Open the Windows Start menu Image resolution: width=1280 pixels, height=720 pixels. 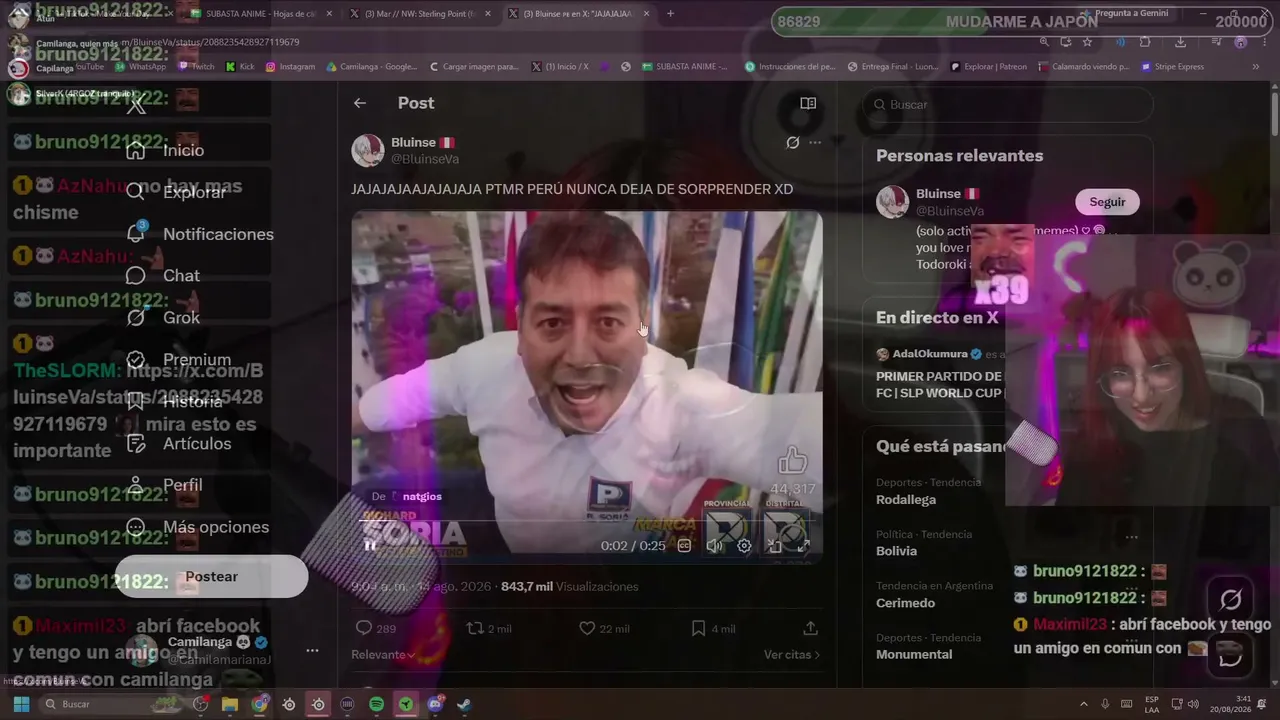[x=21, y=704]
